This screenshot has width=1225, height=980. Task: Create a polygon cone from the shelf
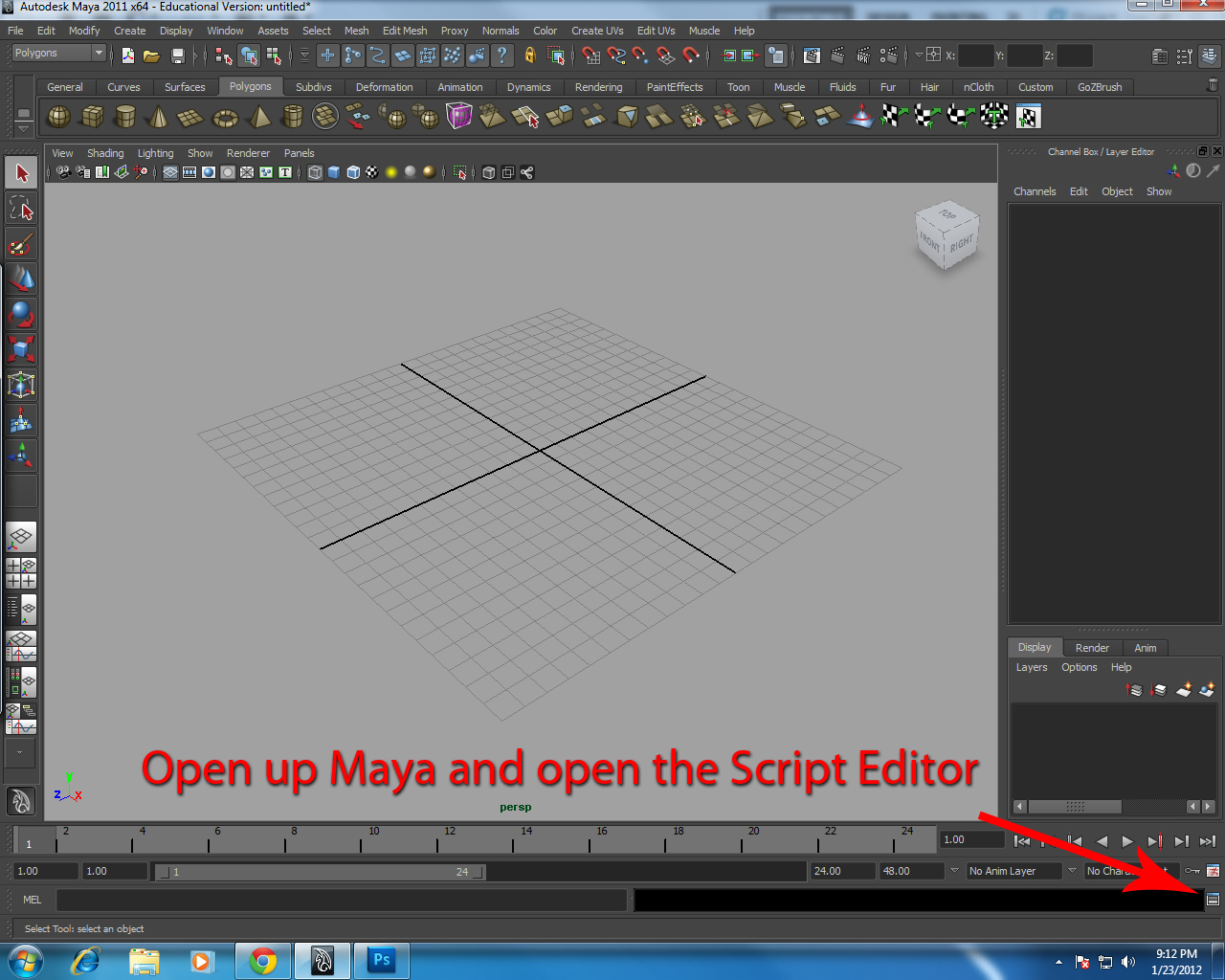click(x=158, y=117)
